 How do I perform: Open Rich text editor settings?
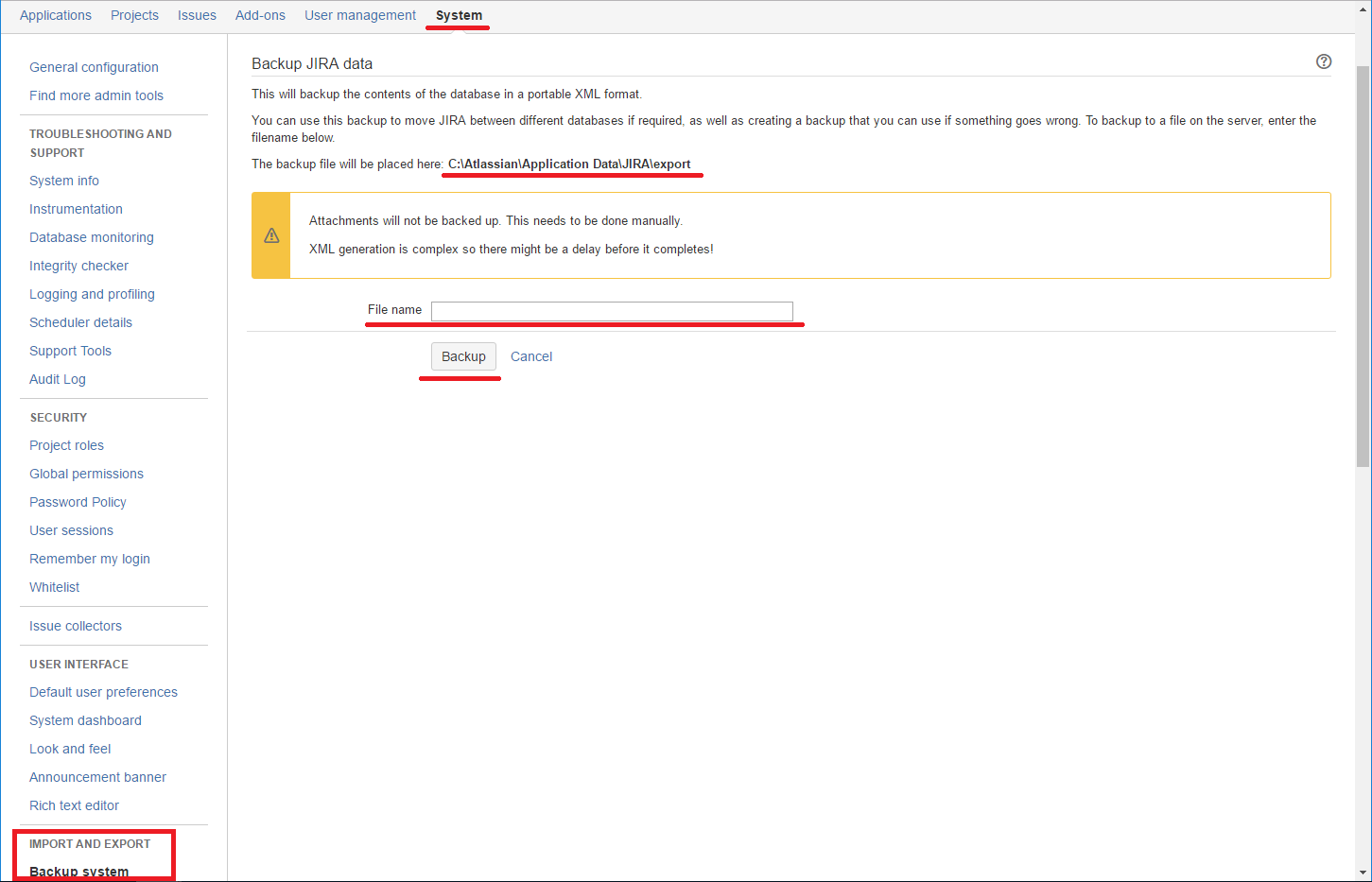[x=74, y=805]
